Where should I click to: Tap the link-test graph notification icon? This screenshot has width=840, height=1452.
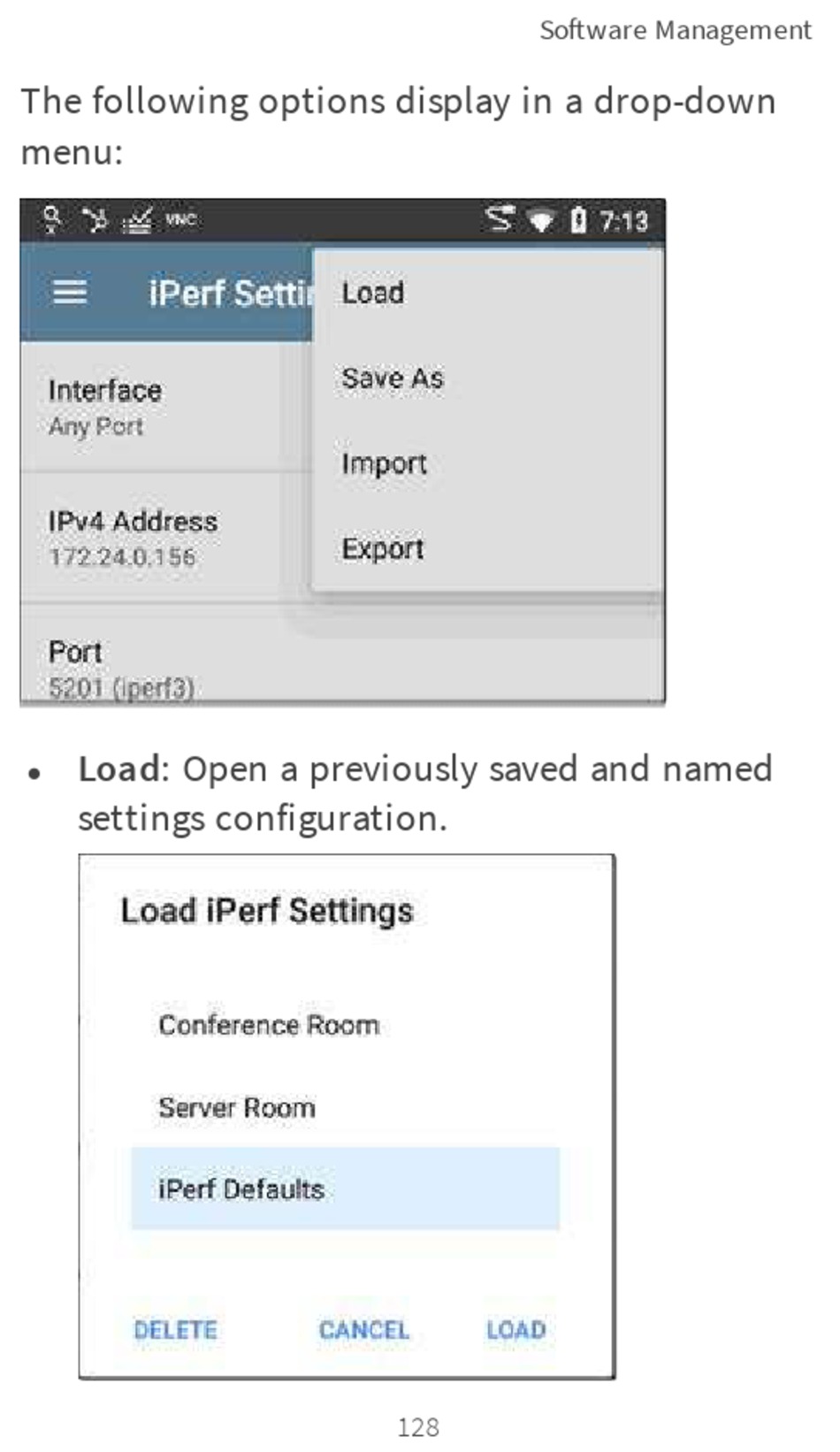(137, 219)
